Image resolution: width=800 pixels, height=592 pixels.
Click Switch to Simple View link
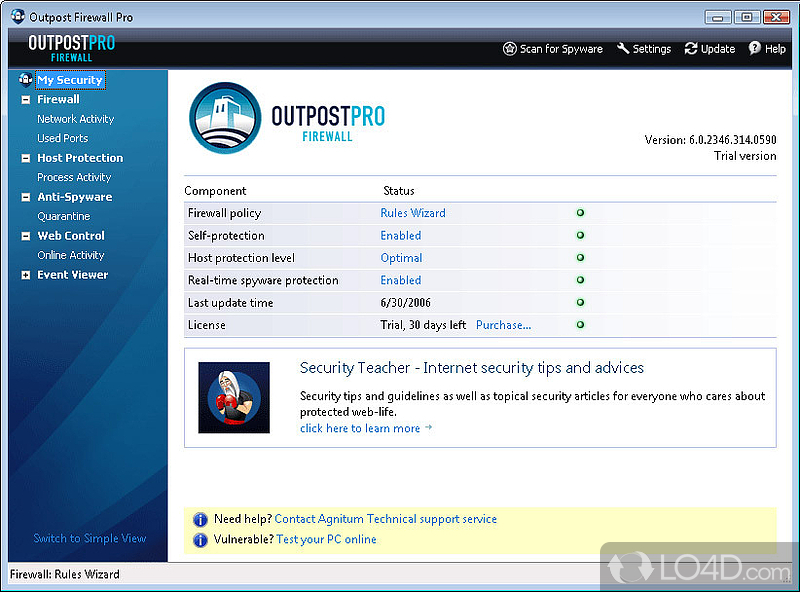pos(90,538)
